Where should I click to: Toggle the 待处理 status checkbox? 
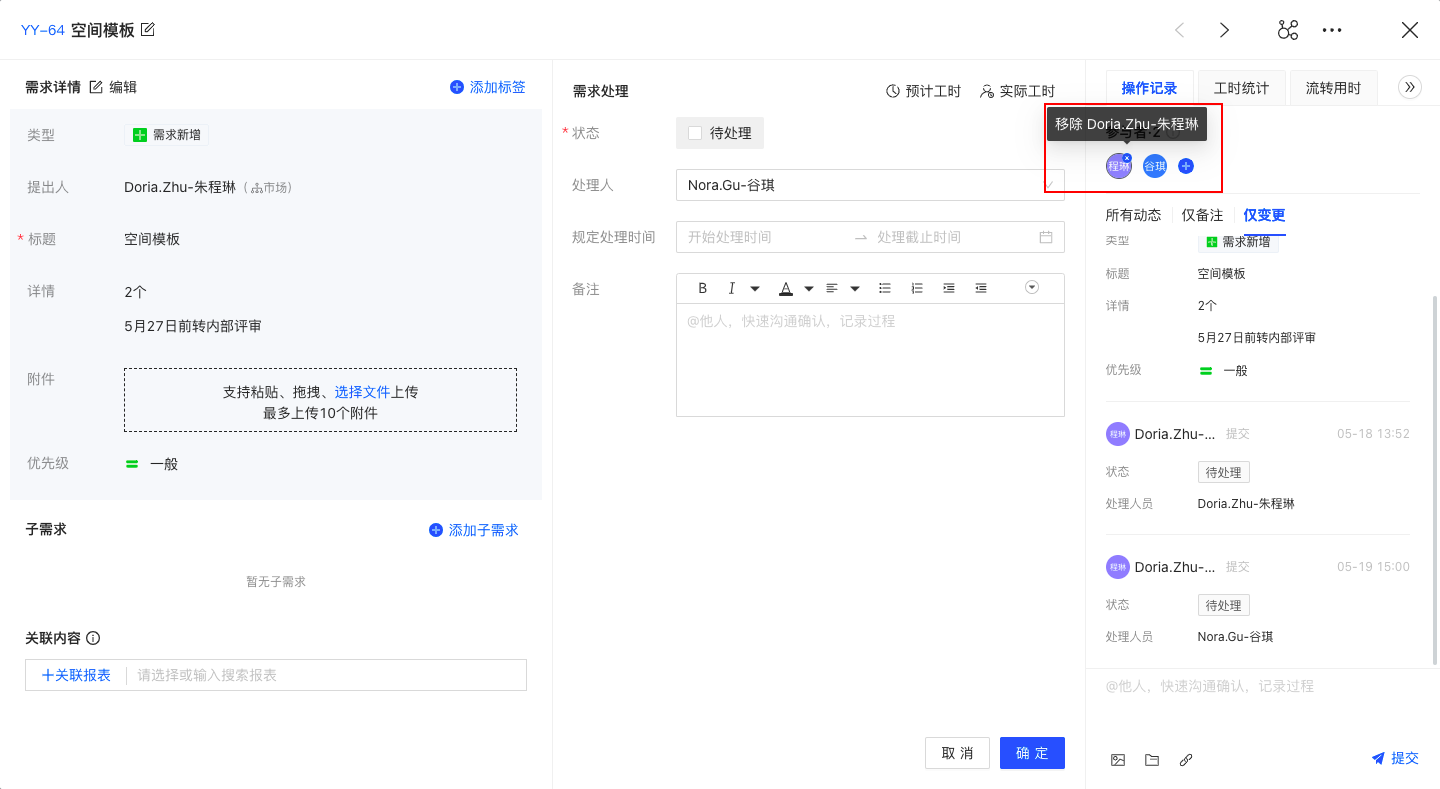click(695, 133)
